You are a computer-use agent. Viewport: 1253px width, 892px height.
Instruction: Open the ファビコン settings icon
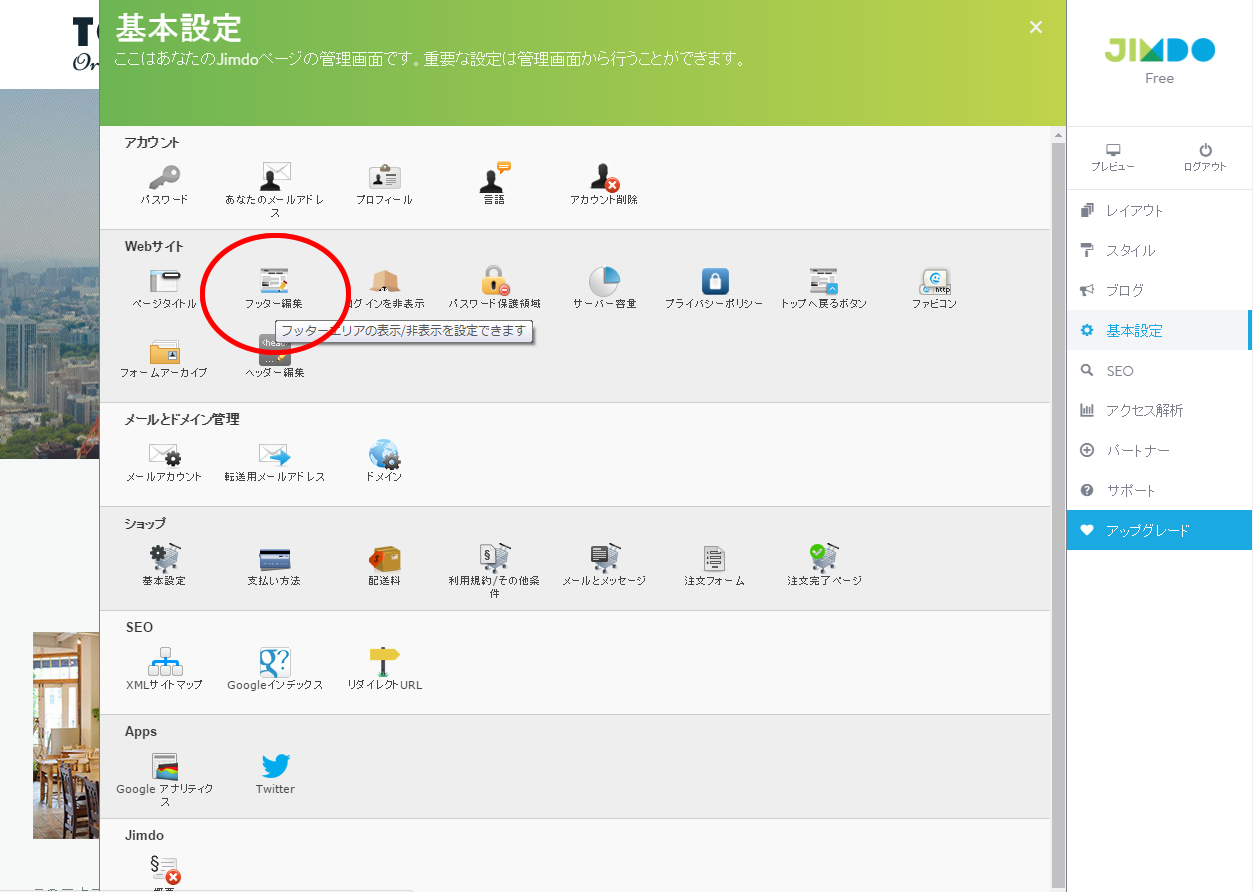pos(933,281)
